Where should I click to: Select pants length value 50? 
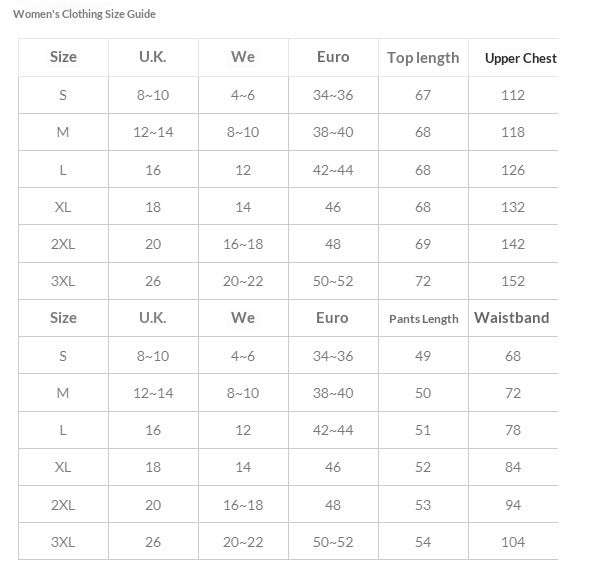coord(423,393)
